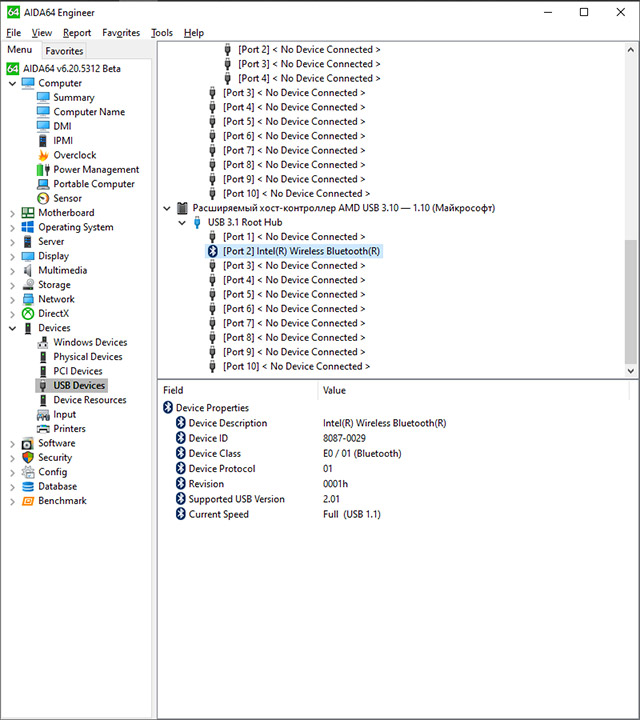
Task: Click the device tree scroll down arrow
Action: click(x=631, y=371)
